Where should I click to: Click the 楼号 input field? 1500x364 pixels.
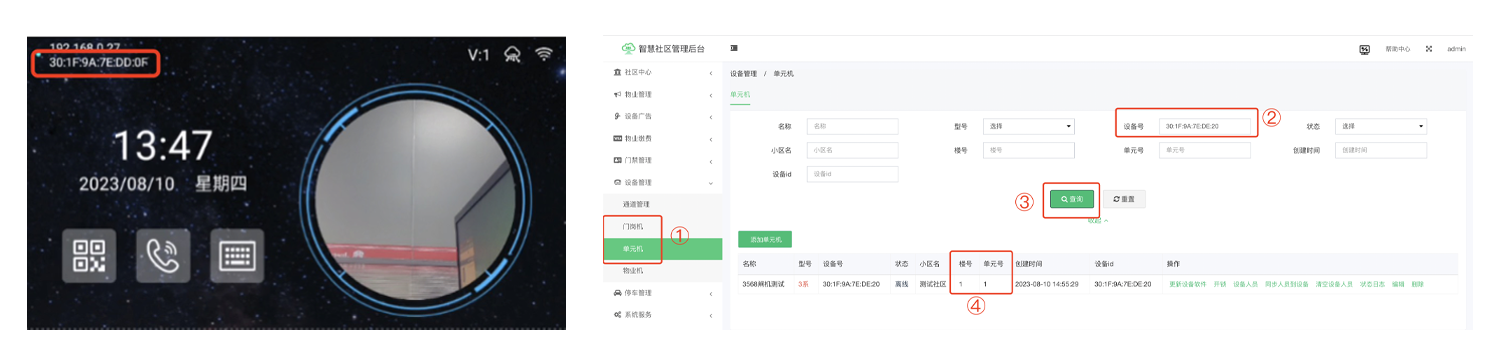1029,150
